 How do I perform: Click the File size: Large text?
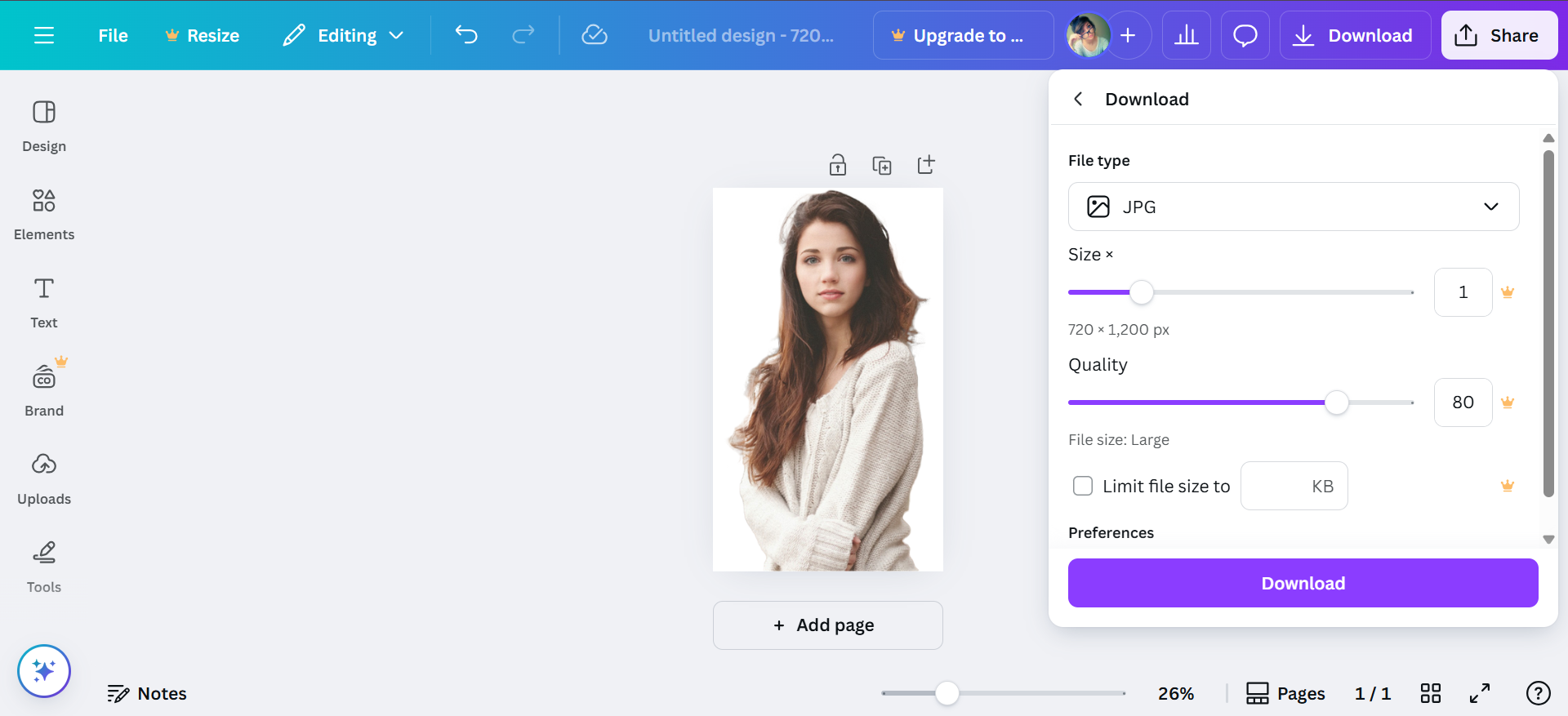pos(1119,440)
